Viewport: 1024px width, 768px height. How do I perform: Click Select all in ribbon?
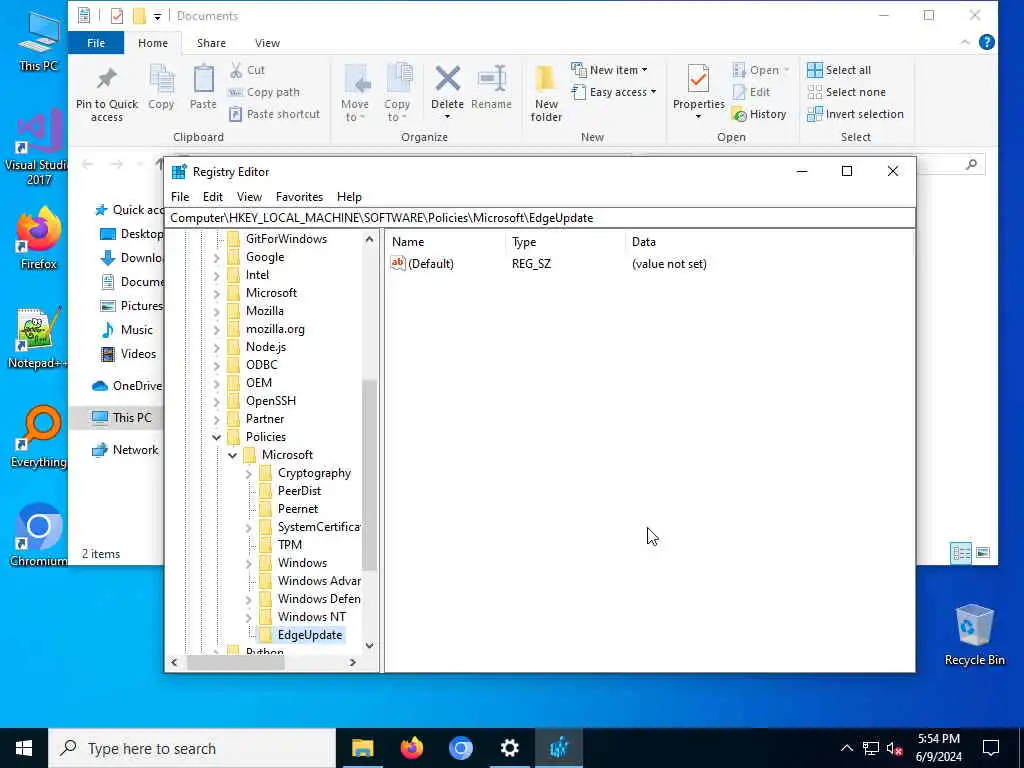click(x=839, y=70)
